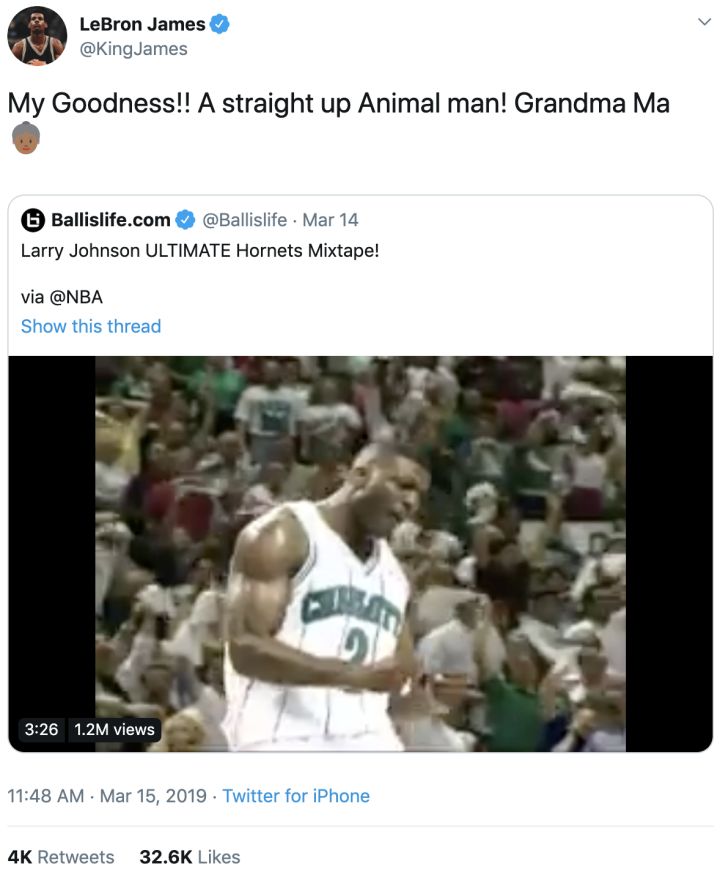
Task: Click the via @NBA mention
Action: pyautogui.click(x=62, y=296)
